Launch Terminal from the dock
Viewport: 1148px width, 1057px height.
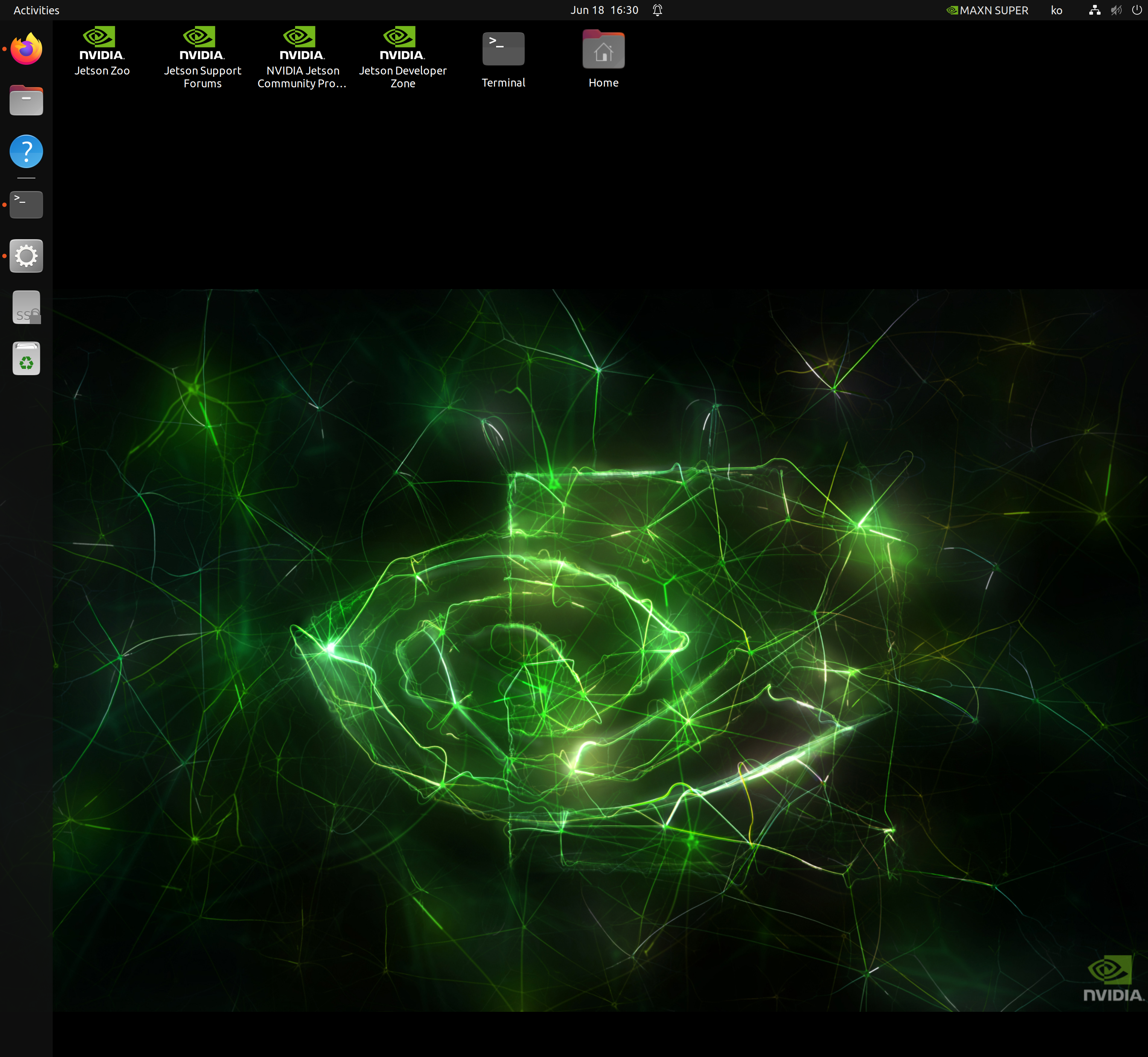(x=26, y=204)
